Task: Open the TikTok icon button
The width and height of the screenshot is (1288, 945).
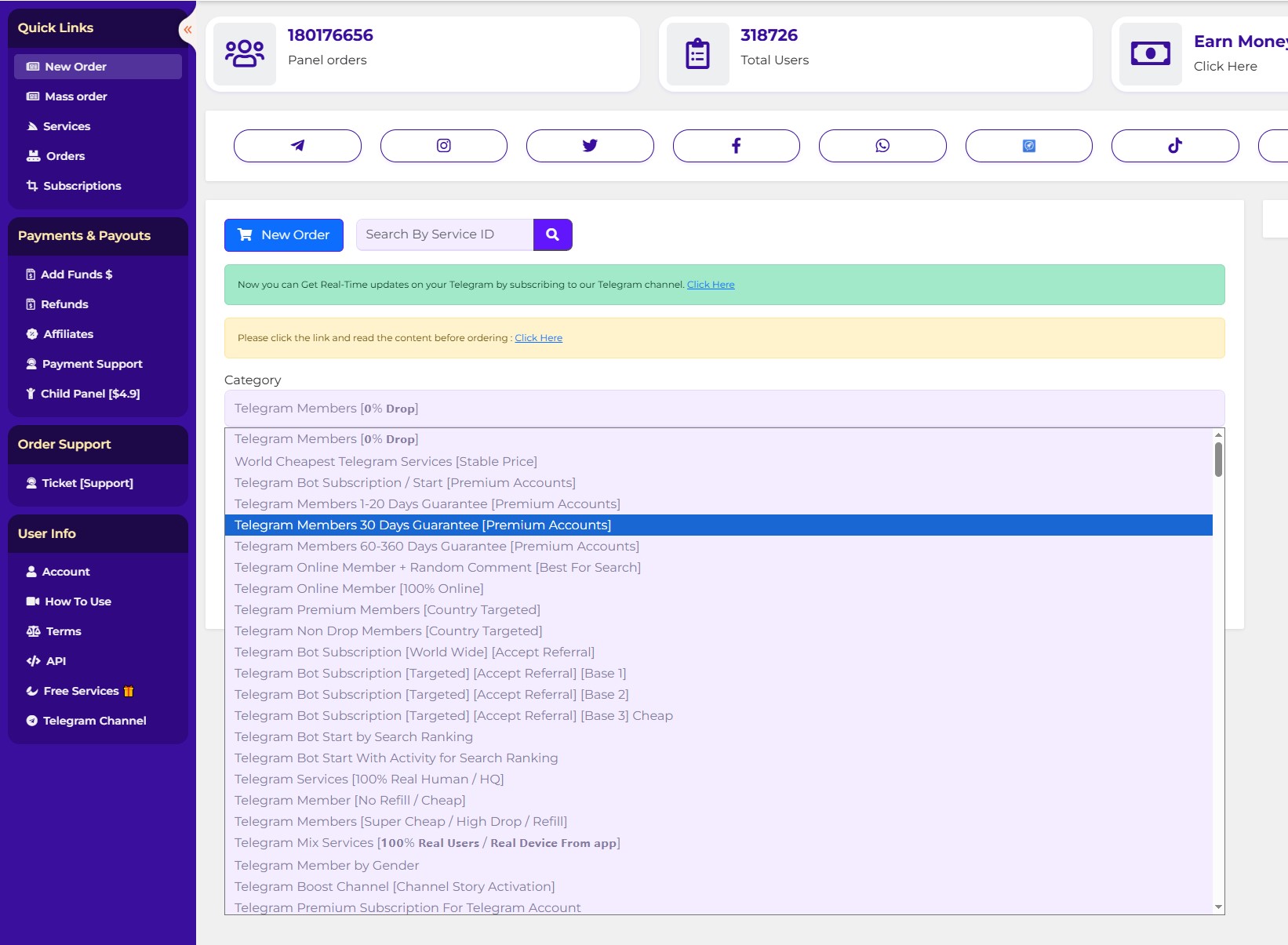Action: [x=1174, y=146]
